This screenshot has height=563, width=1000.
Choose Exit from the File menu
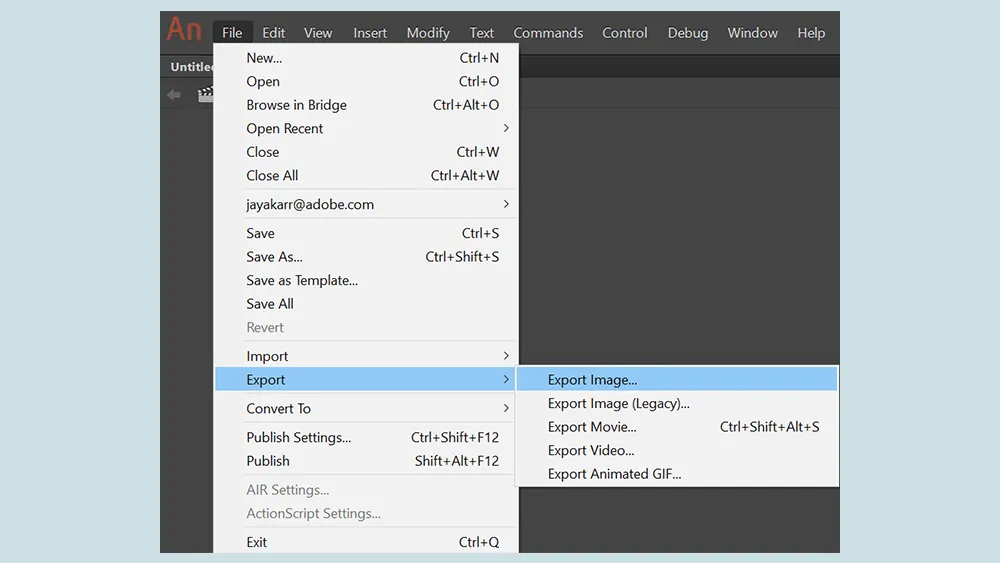(x=367, y=542)
